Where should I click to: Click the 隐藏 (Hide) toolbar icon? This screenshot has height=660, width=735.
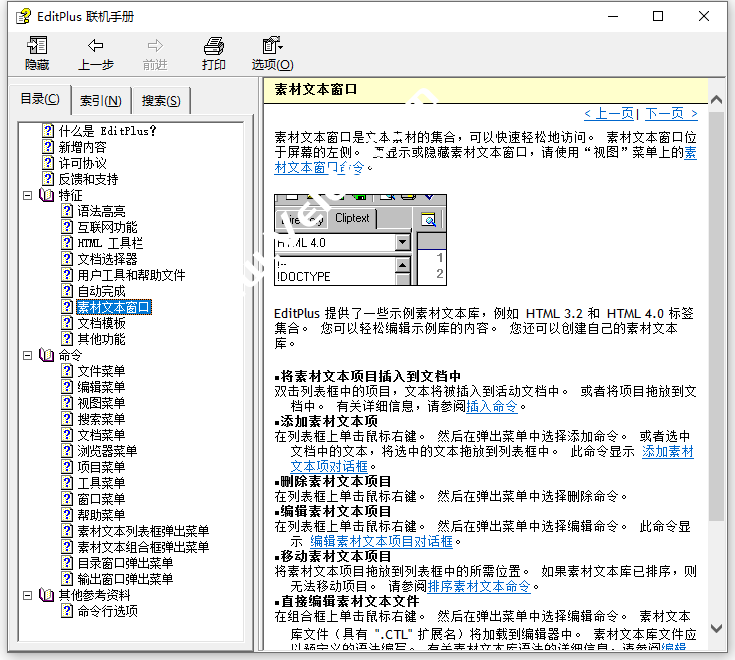click(37, 46)
